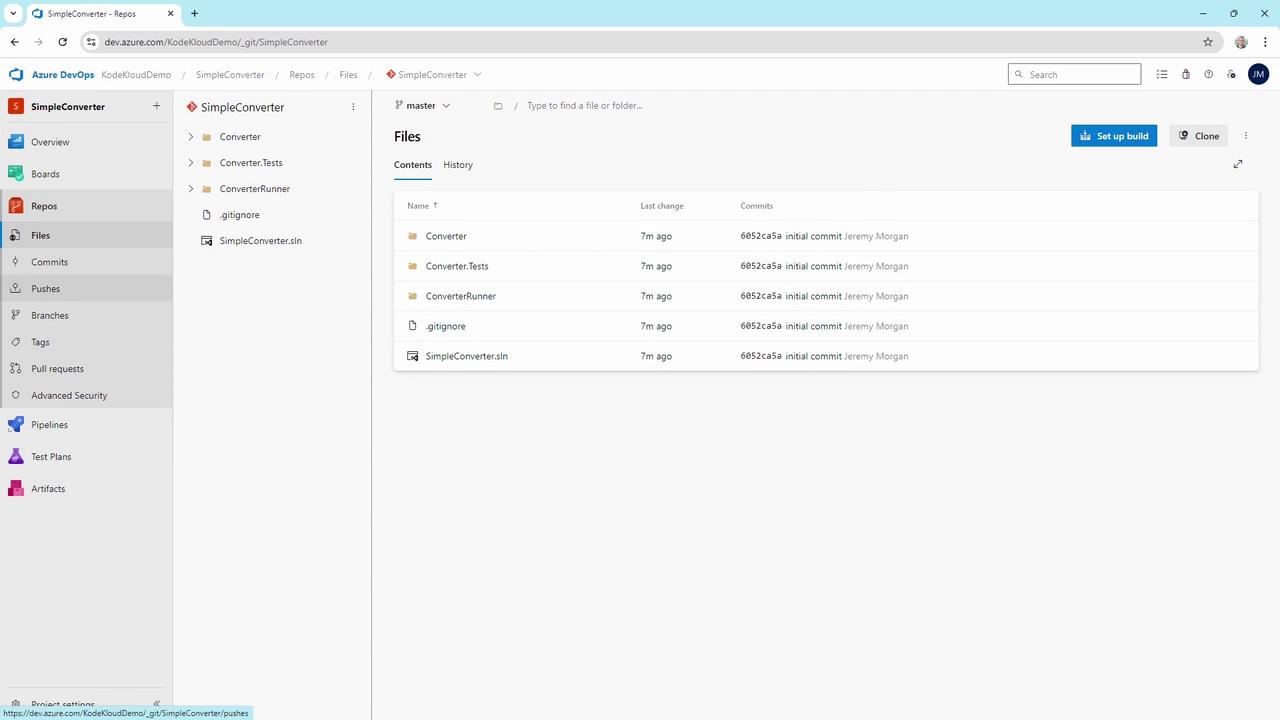Click the Clone button
1280x720 pixels.
pos(1198,136)
